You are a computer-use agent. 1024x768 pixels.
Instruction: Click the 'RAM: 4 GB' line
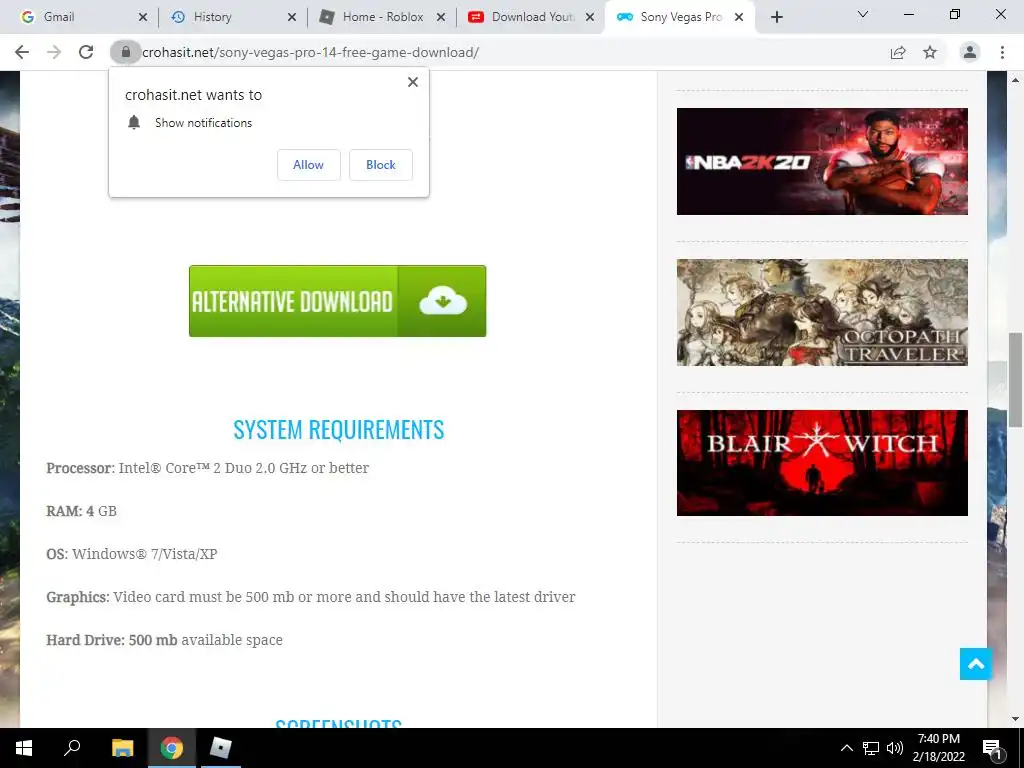[x=82, y=511]
